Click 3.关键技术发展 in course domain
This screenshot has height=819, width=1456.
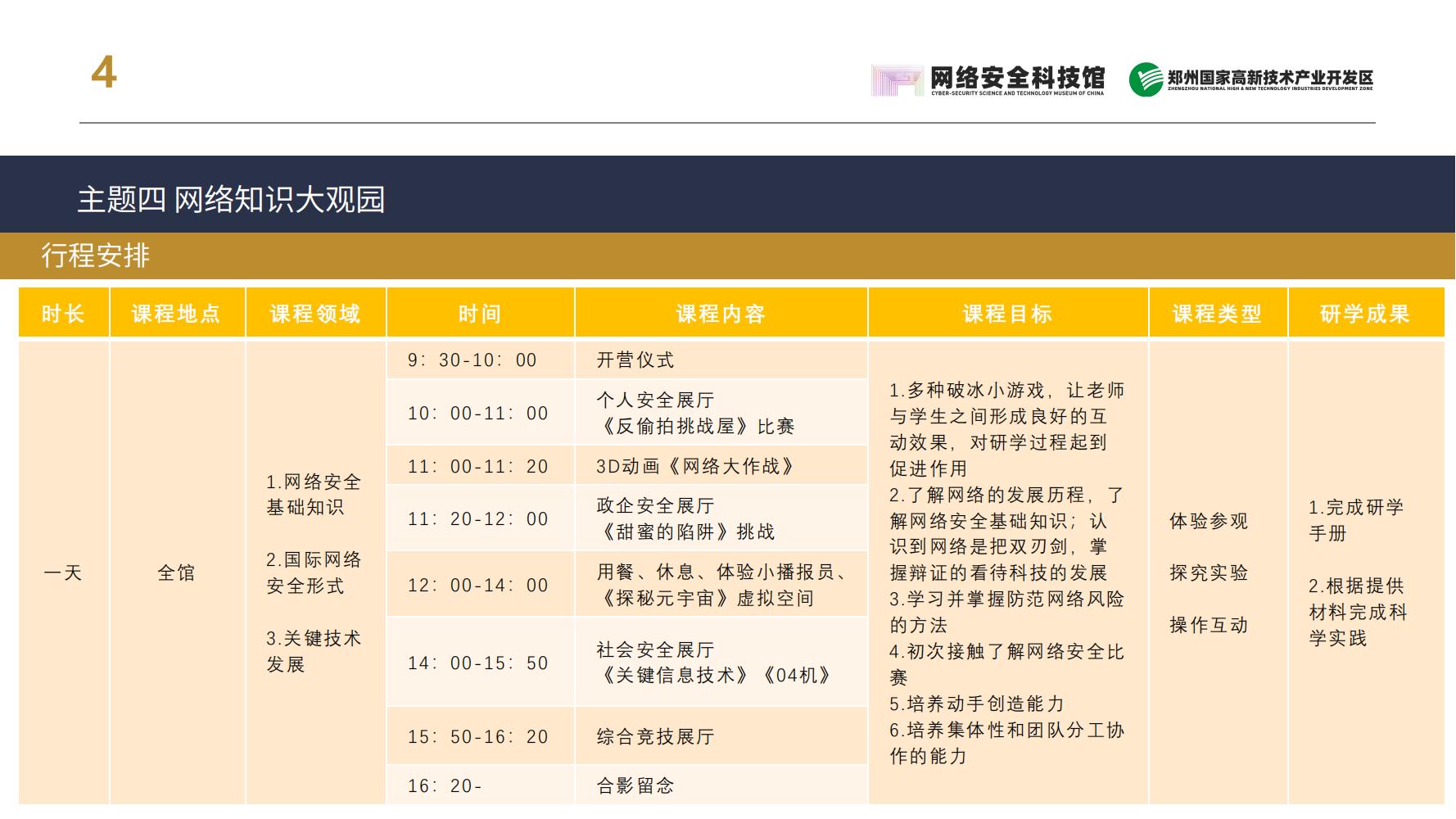pyautogui.click(x=314, y=651)
